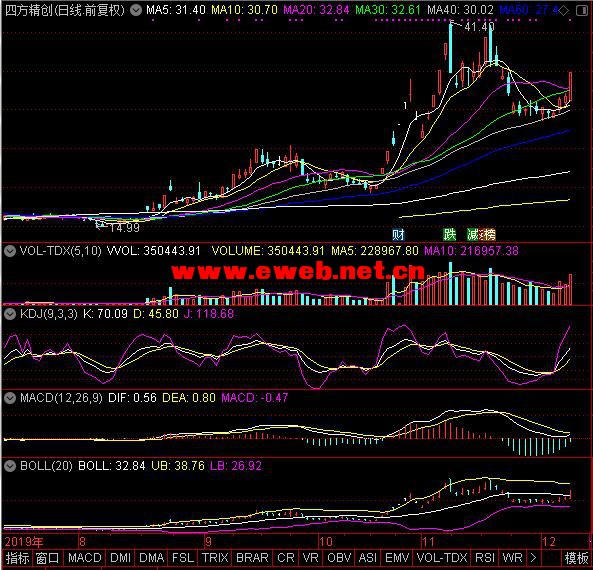Image resolution: width=593 pixels, height=570 pixels.
Task: Click the OBV indicator button
Action: [339, 558]
